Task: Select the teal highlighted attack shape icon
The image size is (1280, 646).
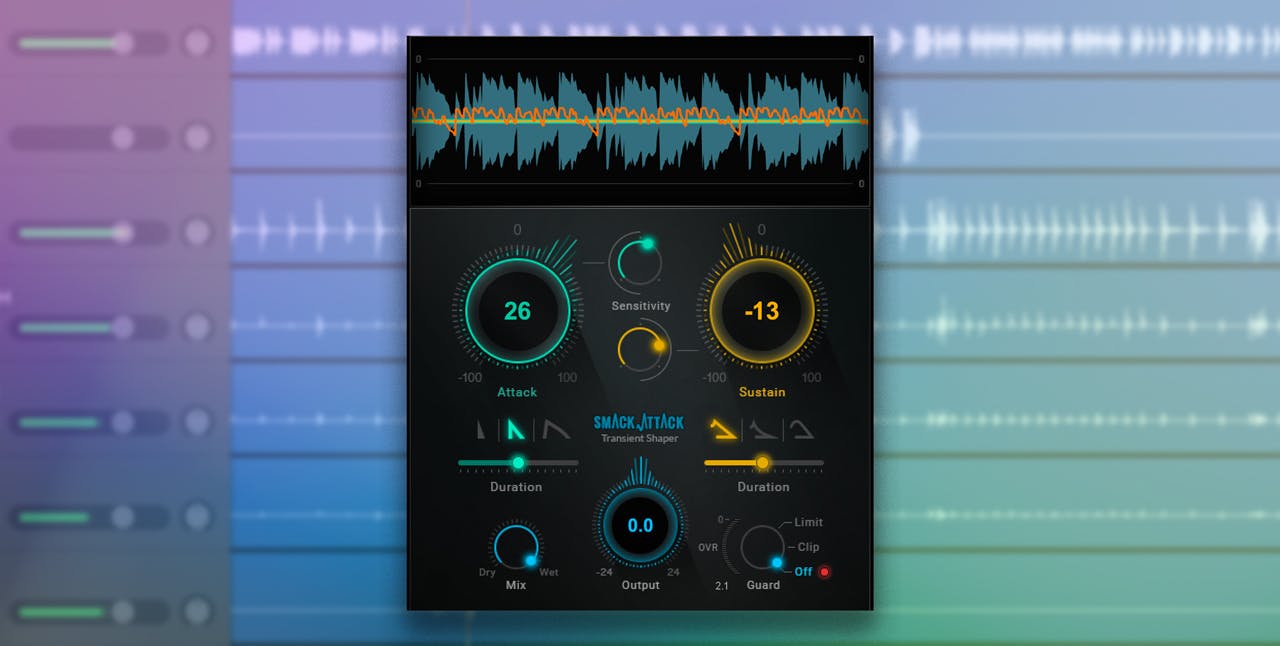Action: point(516,429)
